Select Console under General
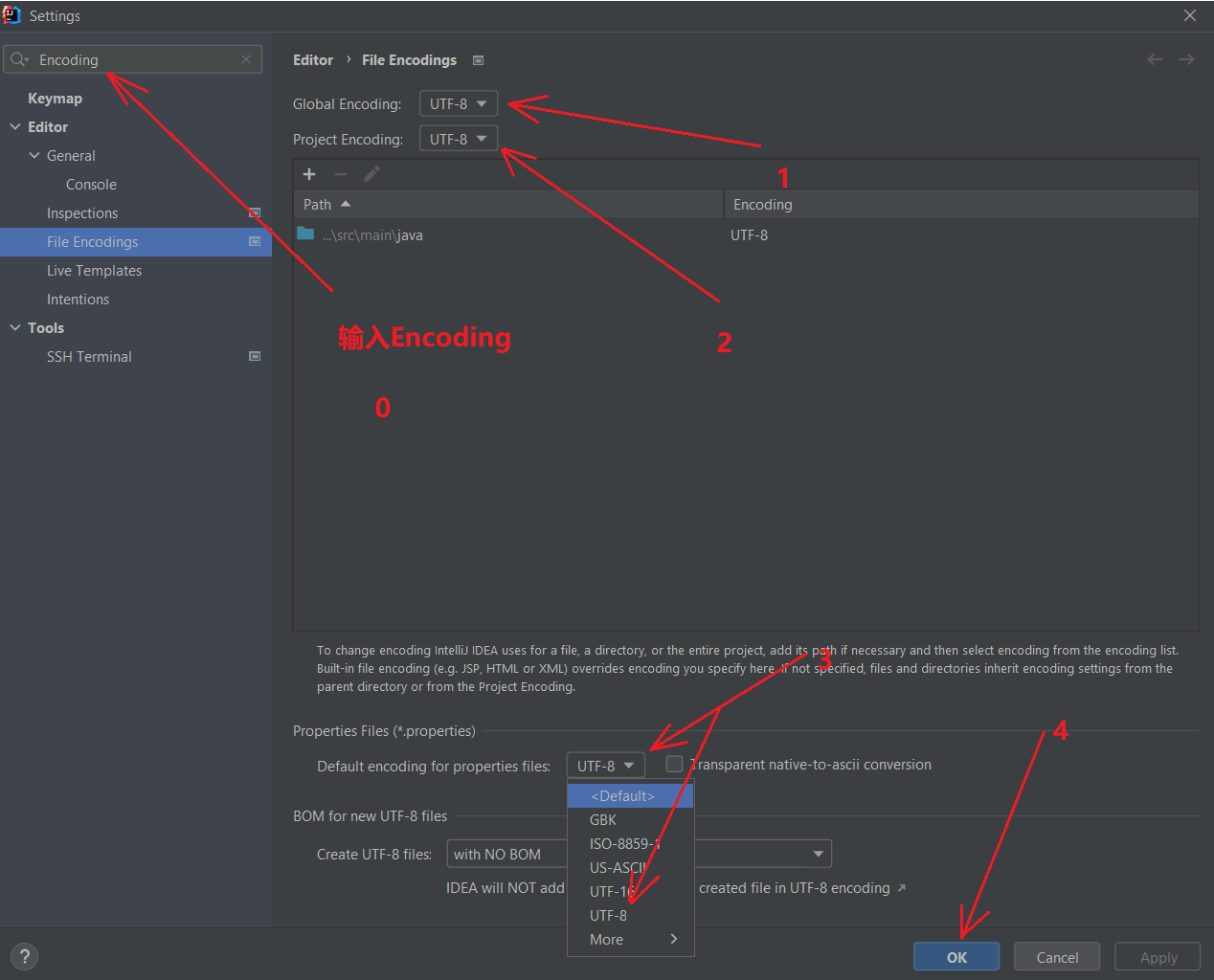Screen dimensions: 1214x980 click(x=91, y=184)
